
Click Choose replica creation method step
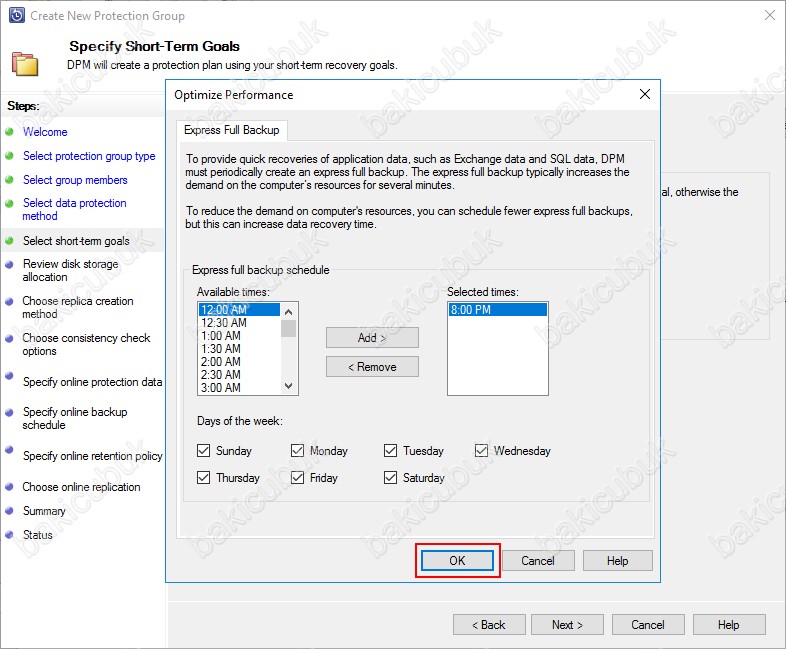tap(78, 307)
